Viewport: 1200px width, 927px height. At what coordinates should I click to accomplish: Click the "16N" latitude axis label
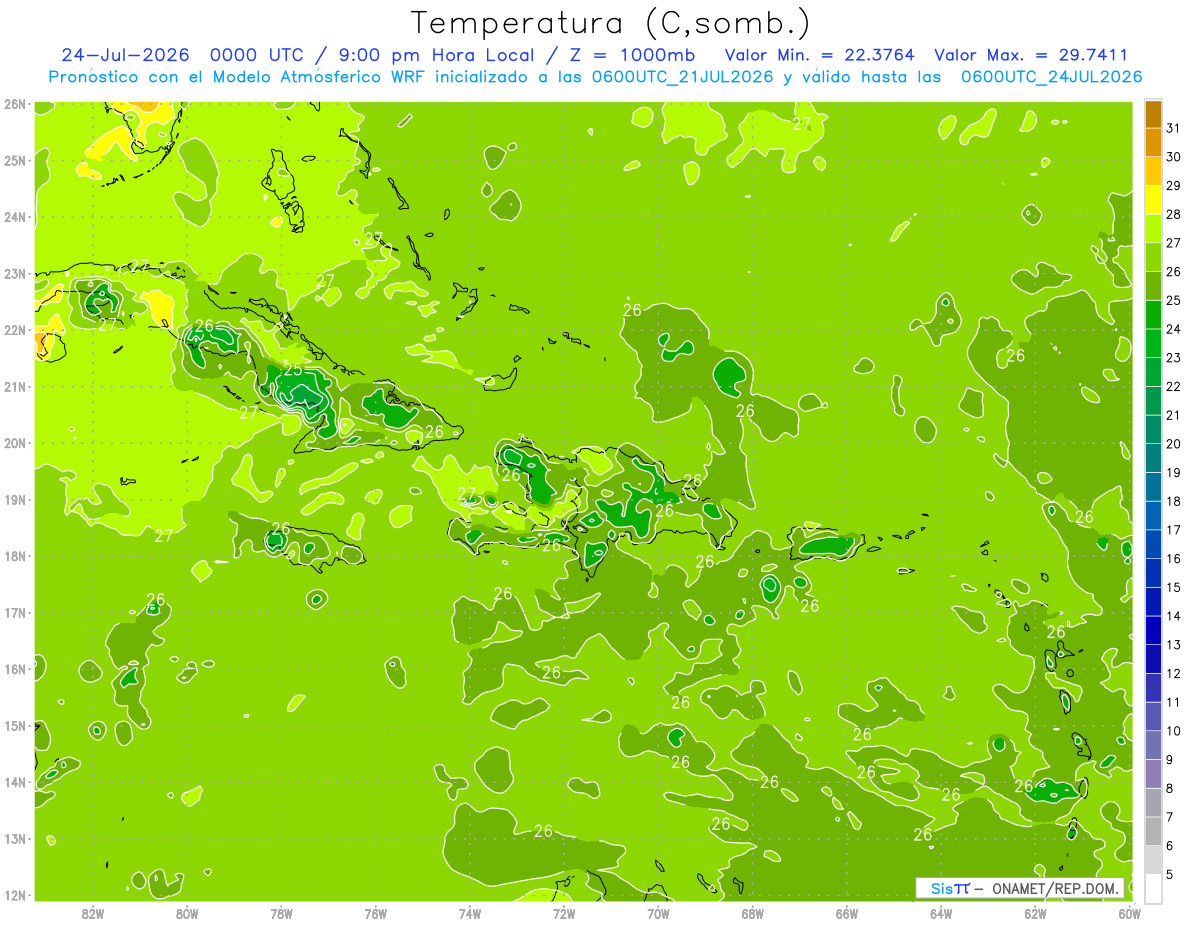point(14,669)
